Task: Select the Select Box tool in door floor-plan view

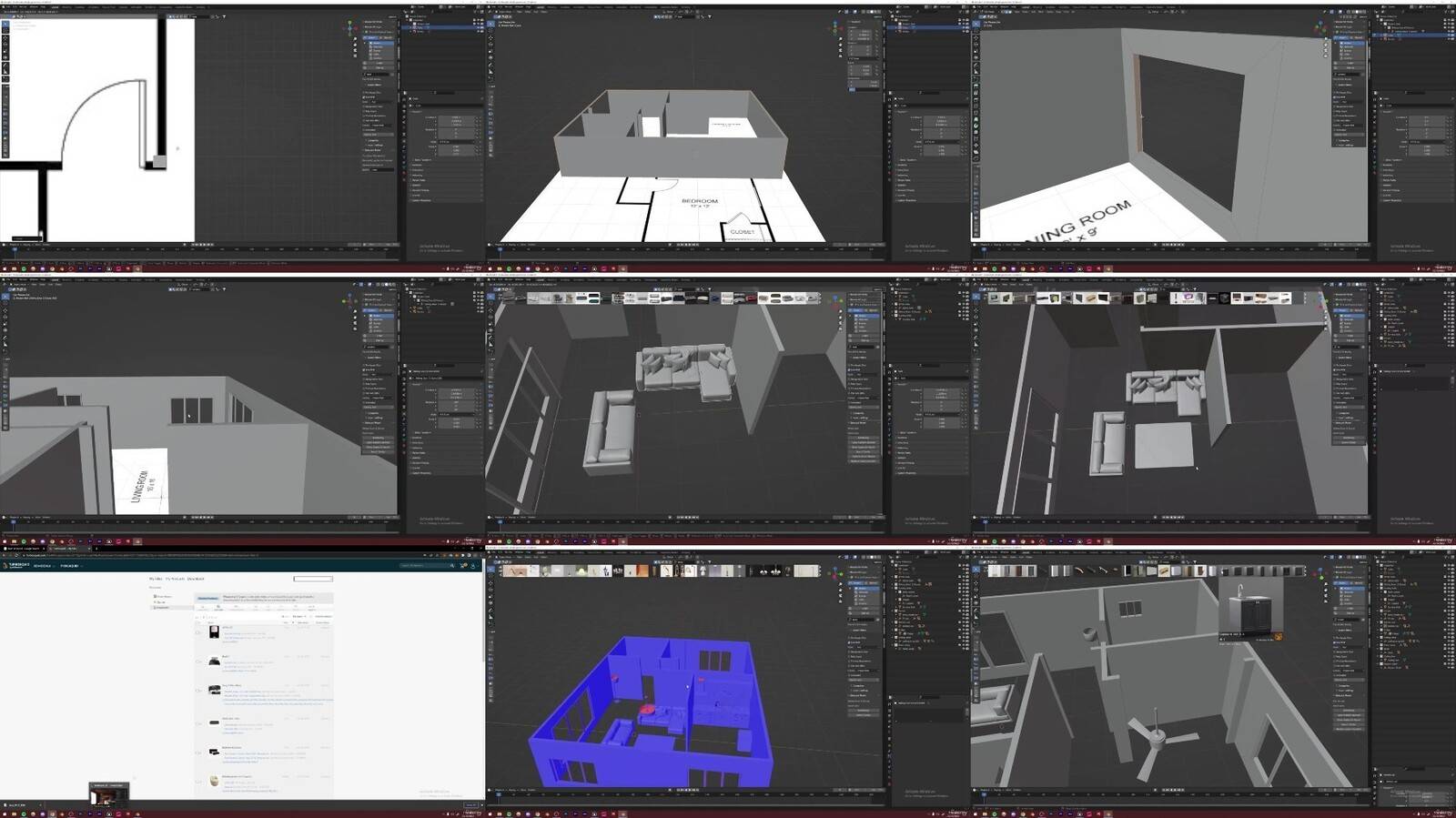Action: pos(5,25)
